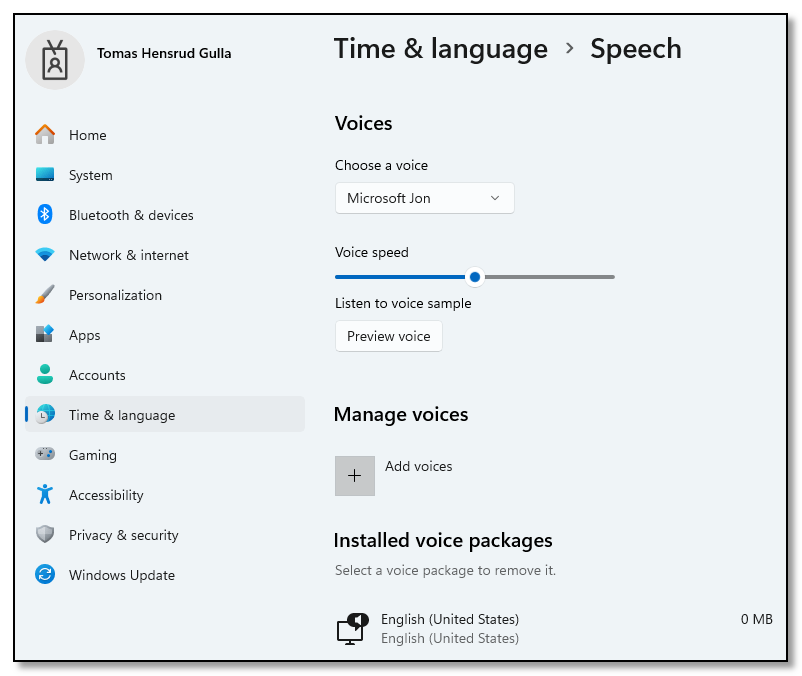Image resolution: width=802 pixels, height=676 pixels.
Task: Click the Preview voice button
Action: coord(388,337)
